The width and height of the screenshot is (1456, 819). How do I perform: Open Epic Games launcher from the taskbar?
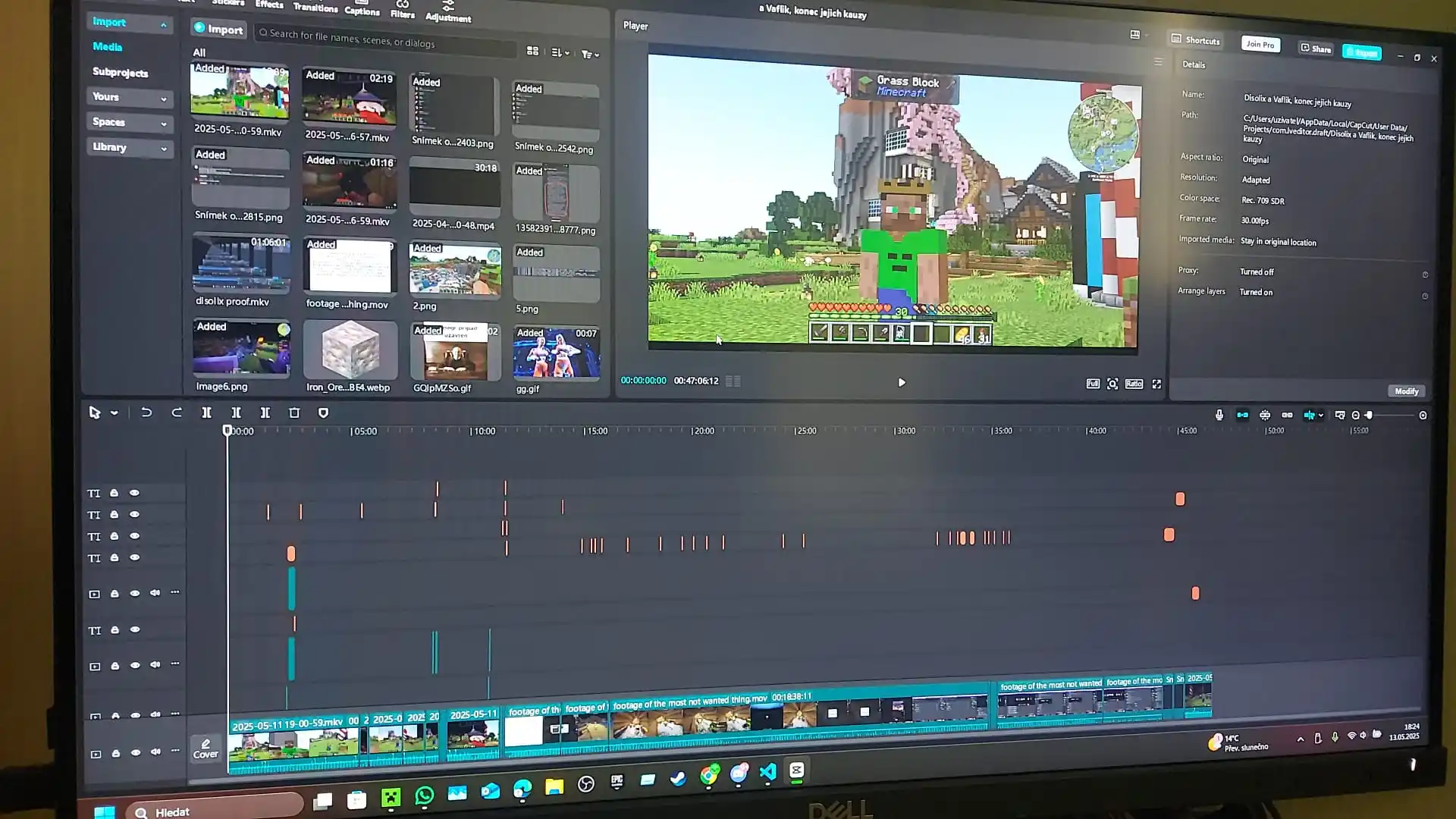click(x=617, y=781)
